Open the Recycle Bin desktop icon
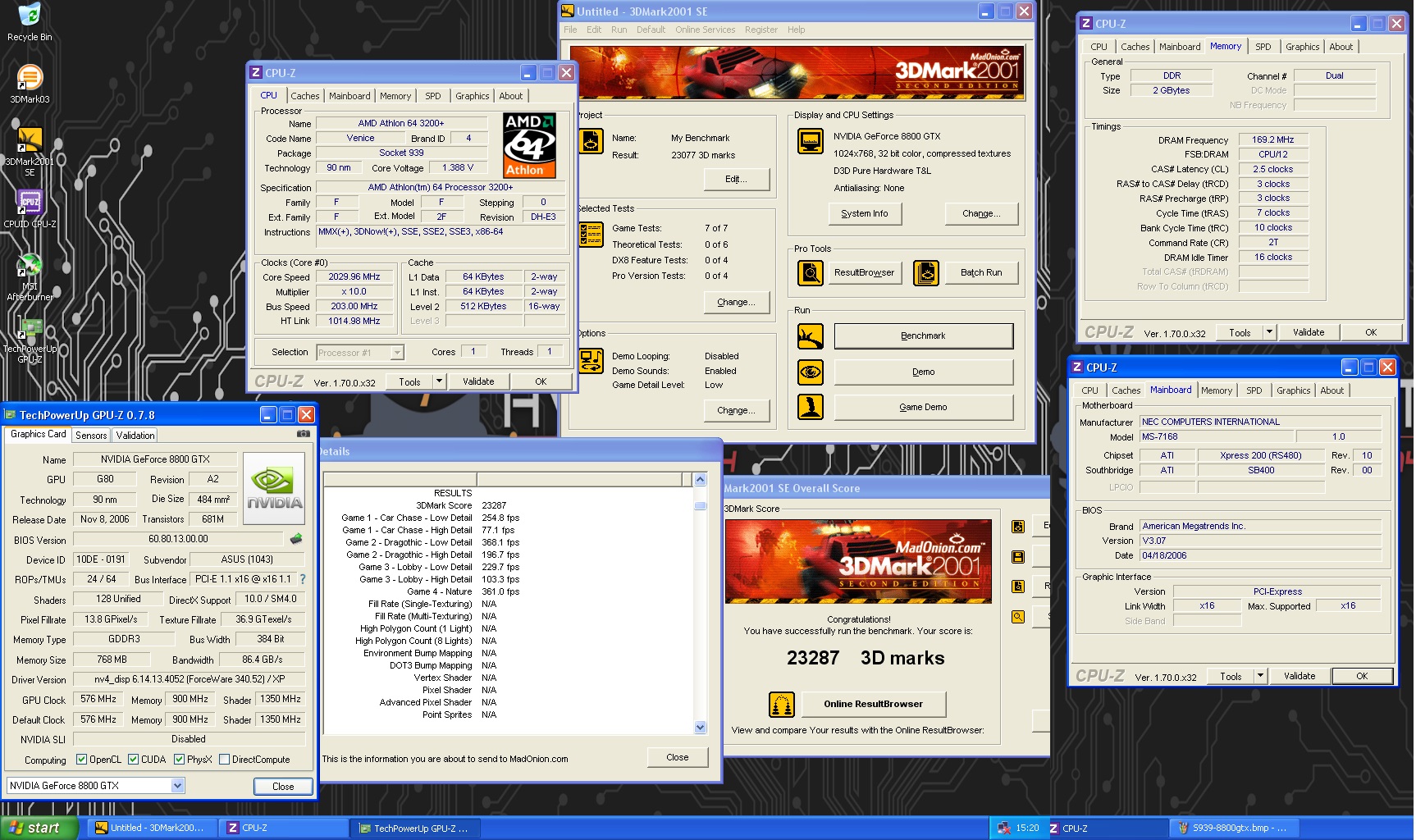The image size is (1416, 840). 29,22
